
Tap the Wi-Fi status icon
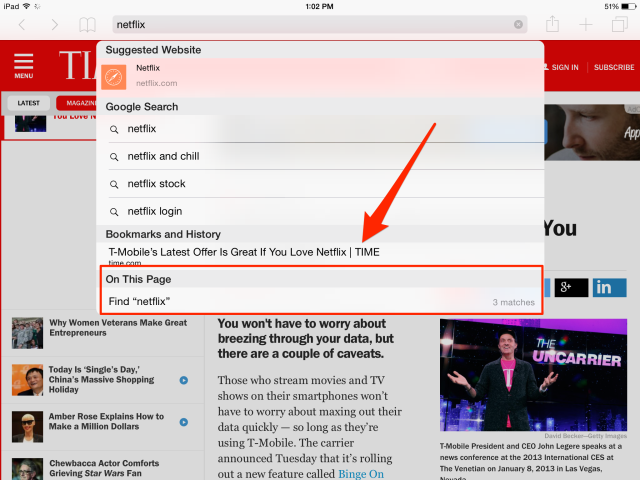click(x=27, y=6)
